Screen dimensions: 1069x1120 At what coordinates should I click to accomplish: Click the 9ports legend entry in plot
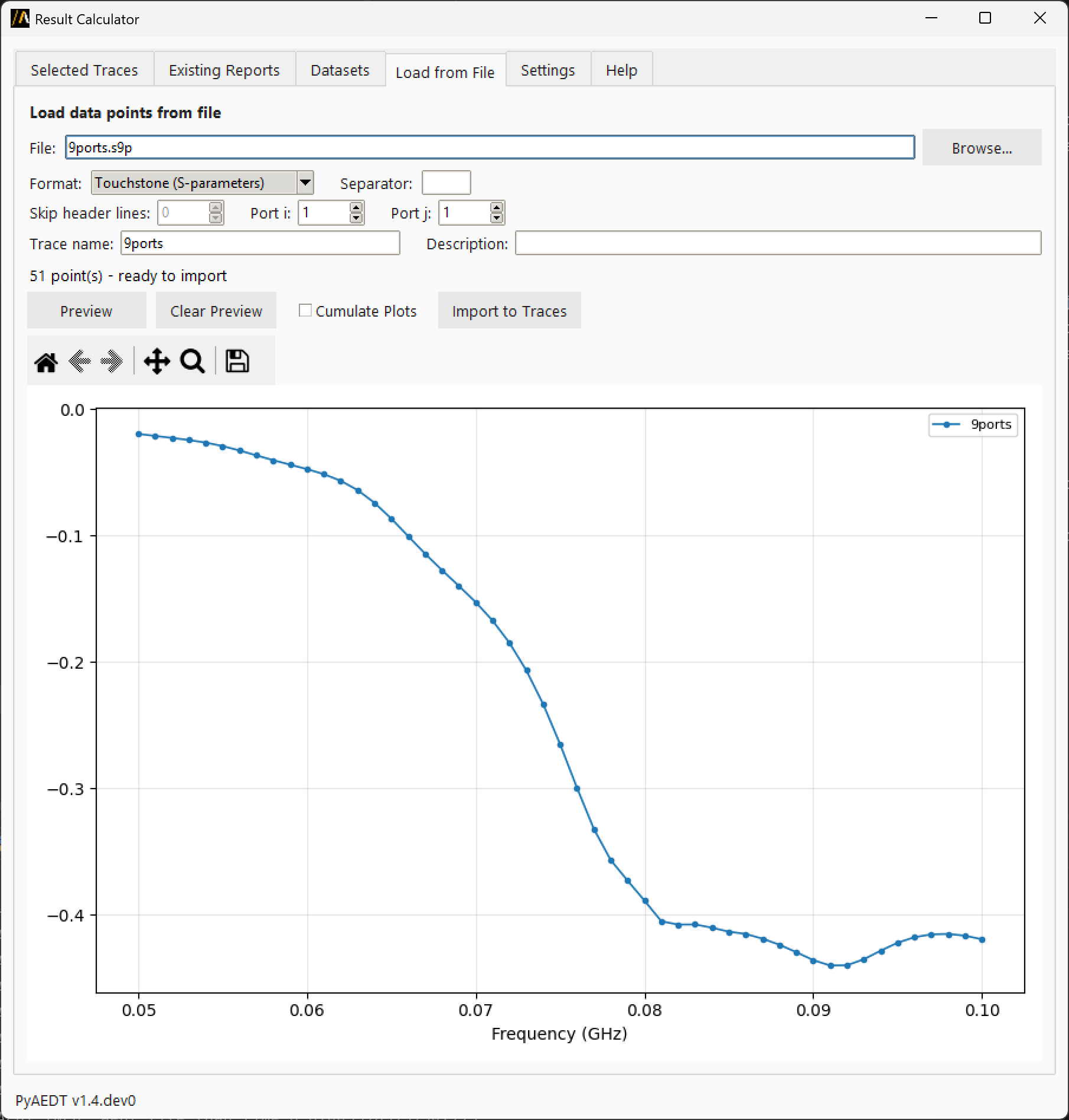pyautogui.click(x=973, y=424)
